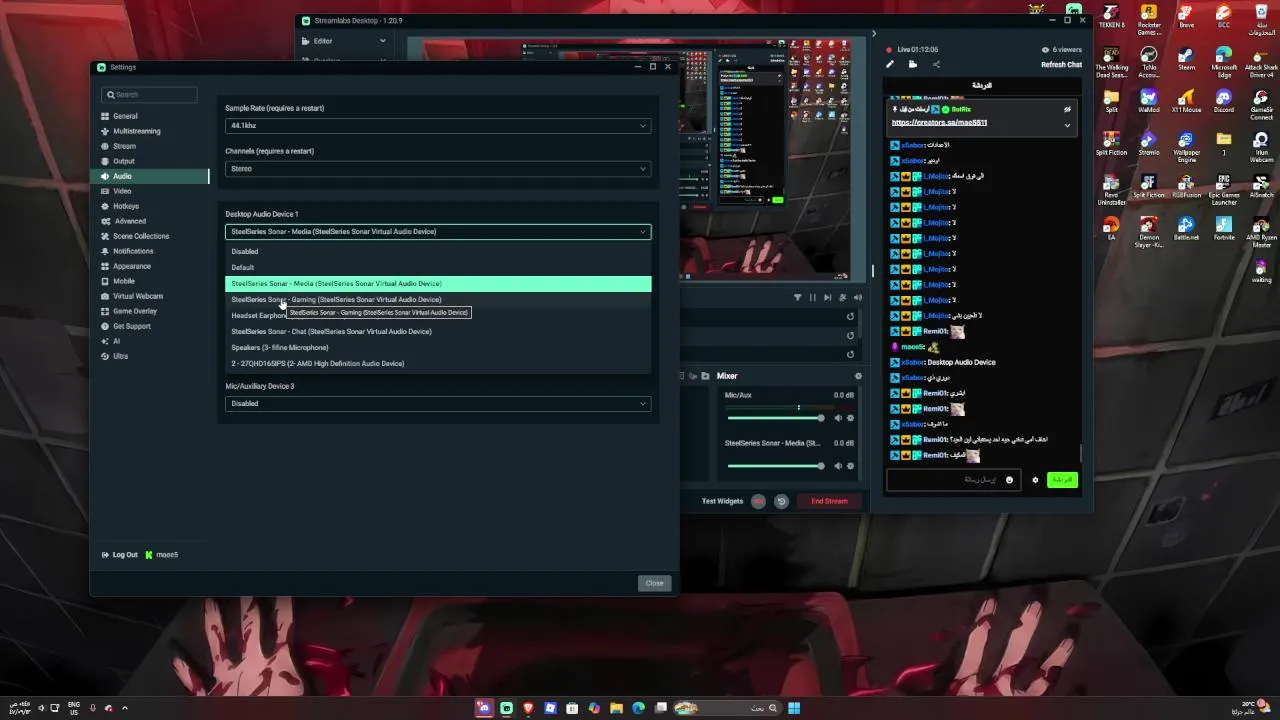Select SteelSeries Sonar - Chat option
Image resolution: width=1280 pixels, height=720 pixels.
tap(438, 332)
